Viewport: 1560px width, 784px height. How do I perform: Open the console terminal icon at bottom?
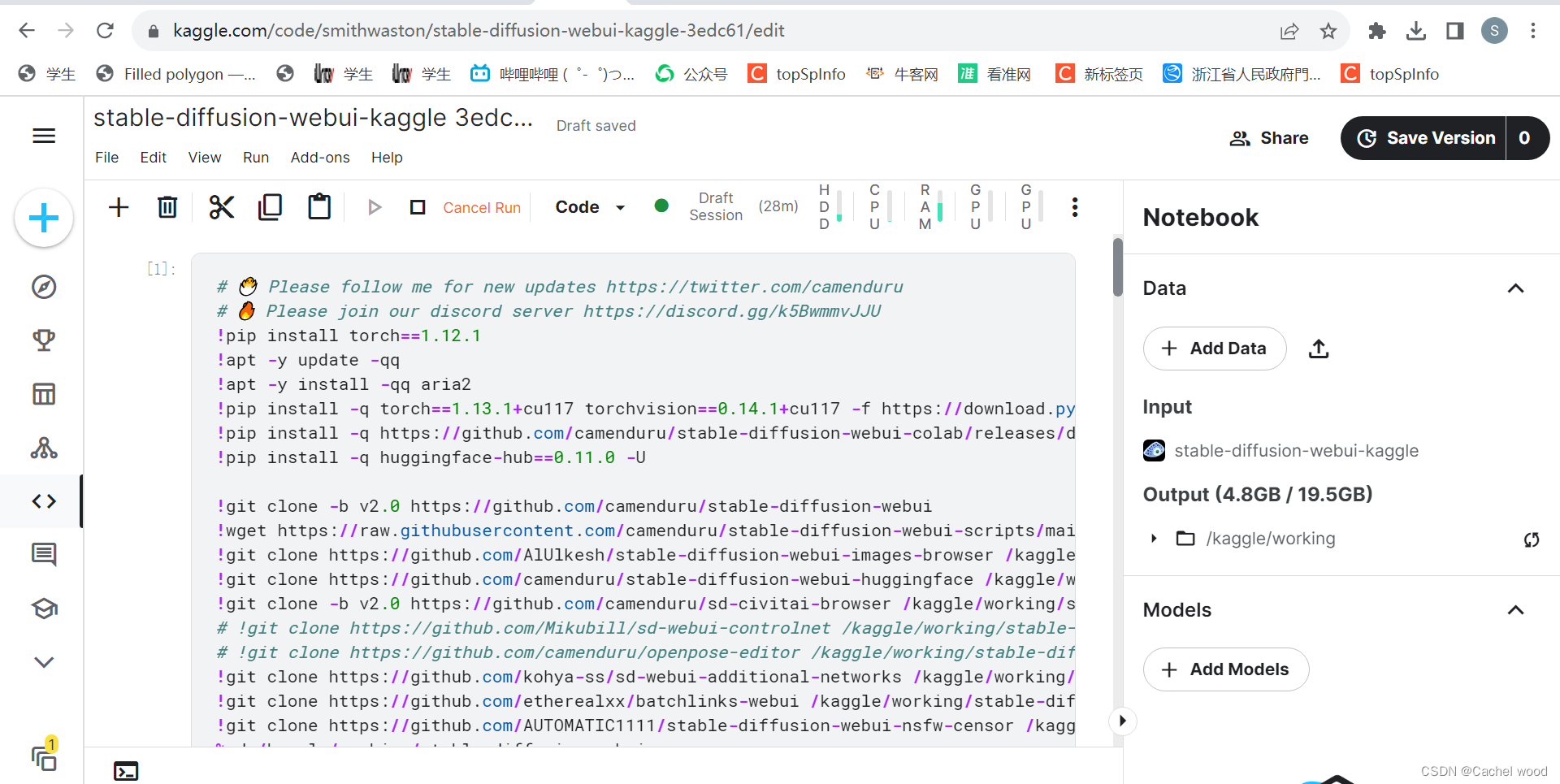(126, 771)
